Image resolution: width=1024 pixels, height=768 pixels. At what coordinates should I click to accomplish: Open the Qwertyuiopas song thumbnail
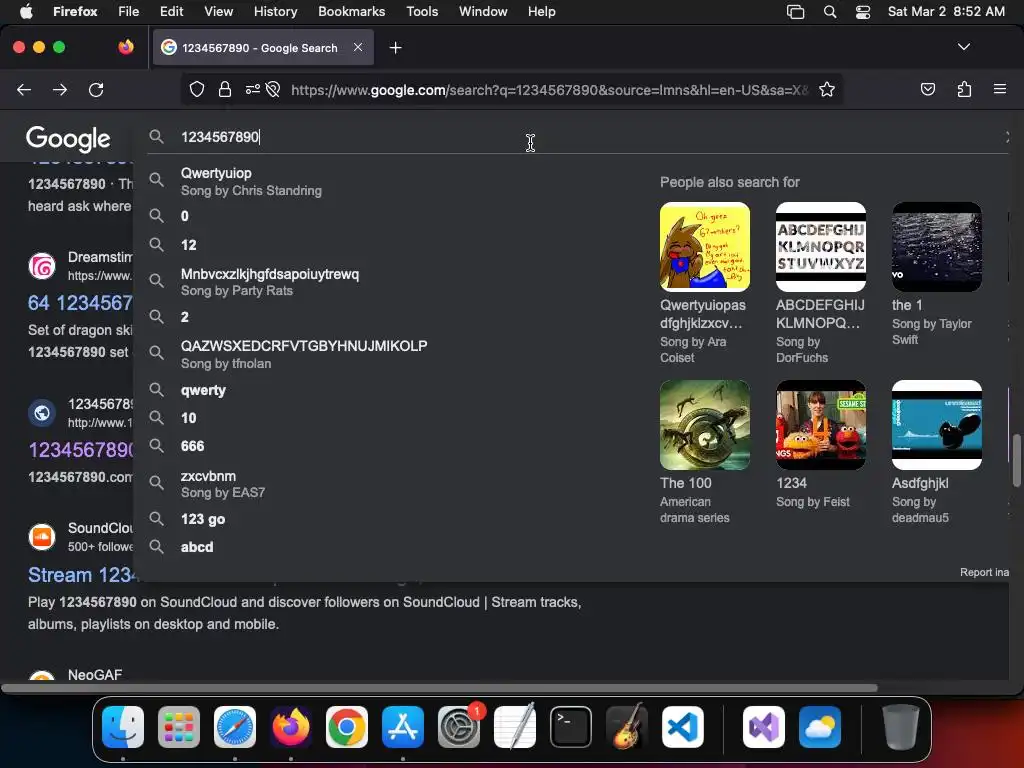pyautogui.click(x=705, y=247)
